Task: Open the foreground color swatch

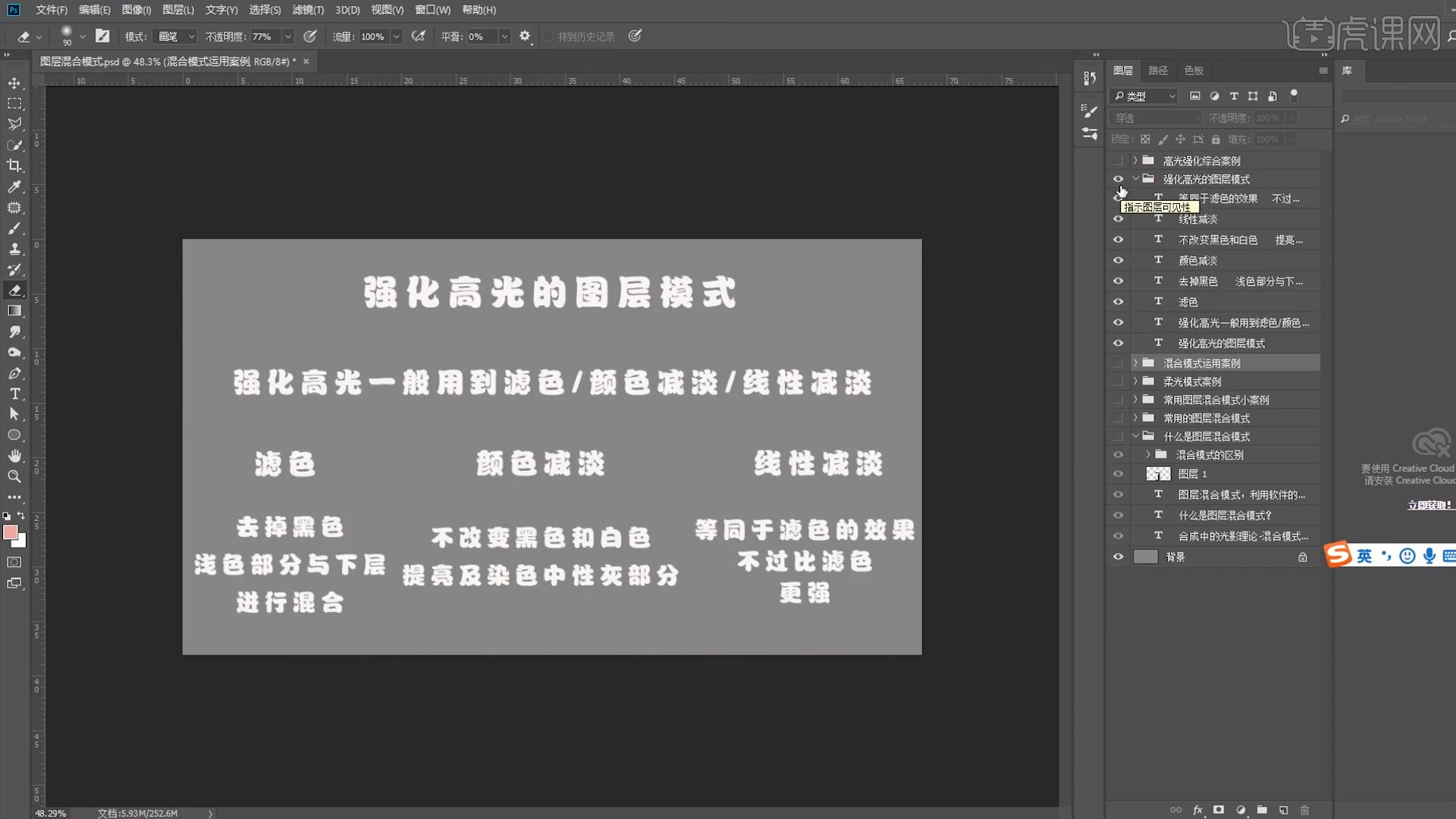Action: [x=10, y=532]
